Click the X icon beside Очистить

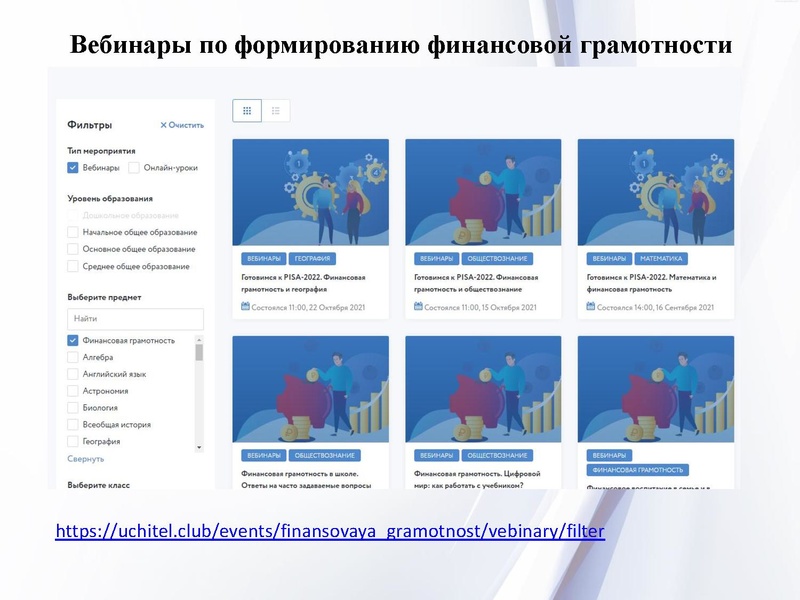(x=165, y=123)
